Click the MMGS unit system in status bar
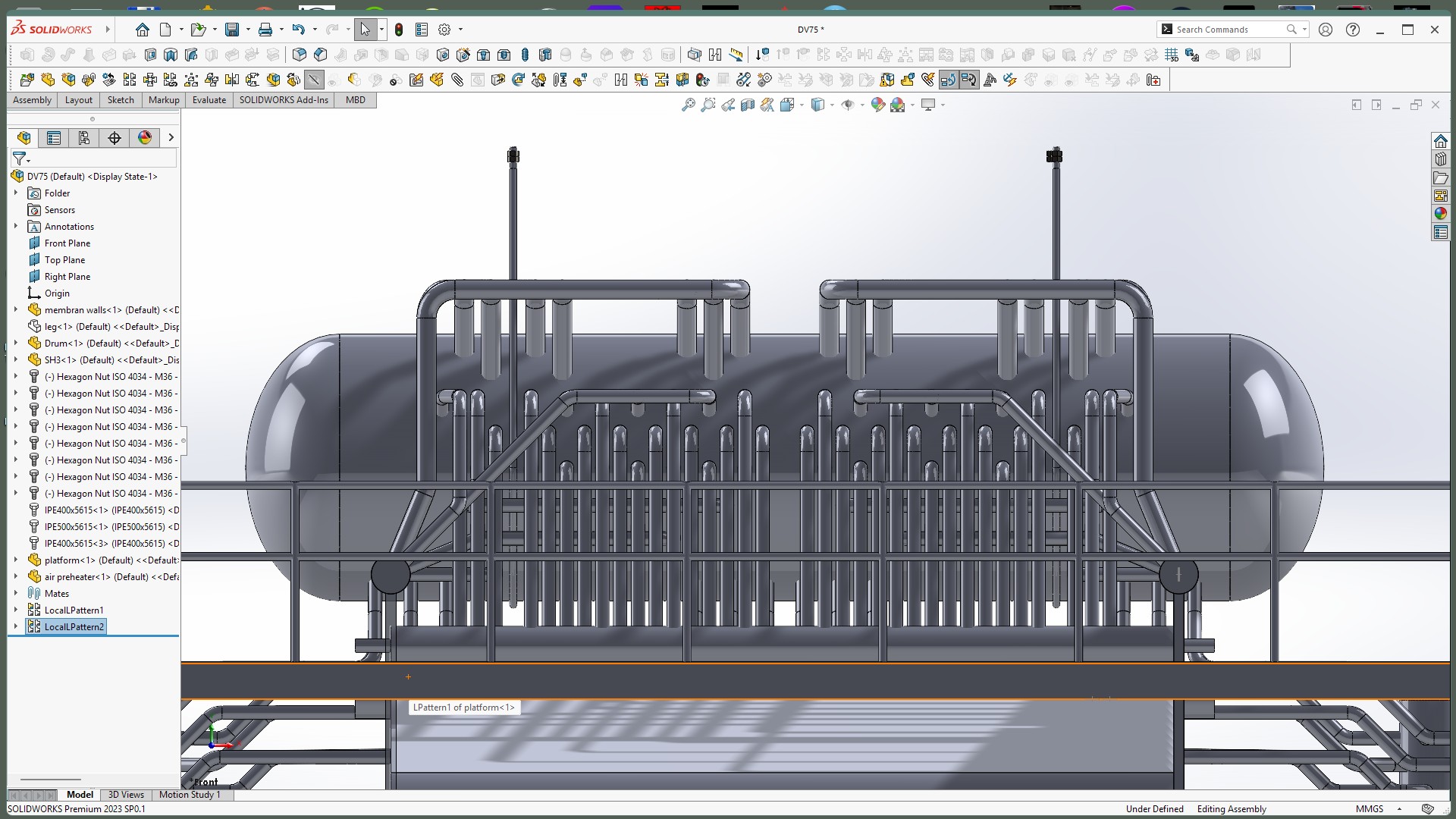 click(x=1370, y=809)
